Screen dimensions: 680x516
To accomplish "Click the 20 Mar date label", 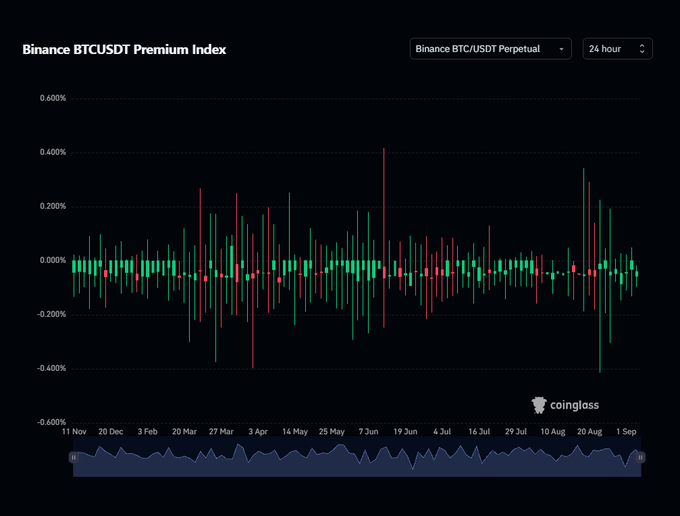I will (184, 431).
